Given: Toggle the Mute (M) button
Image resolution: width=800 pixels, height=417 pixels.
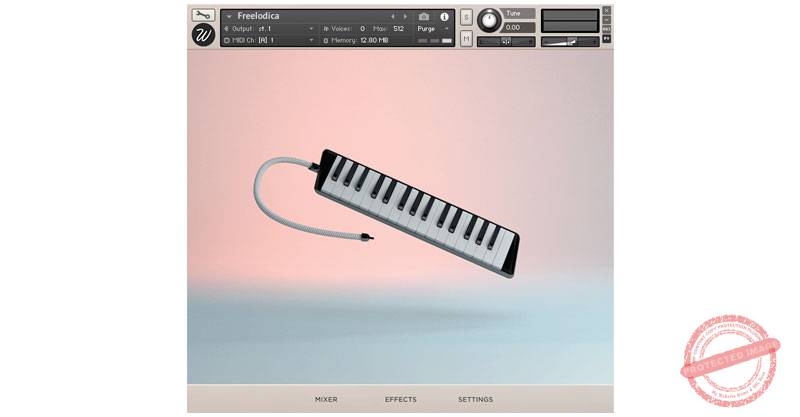Looking at the screenshot, I should pos(466,40).
